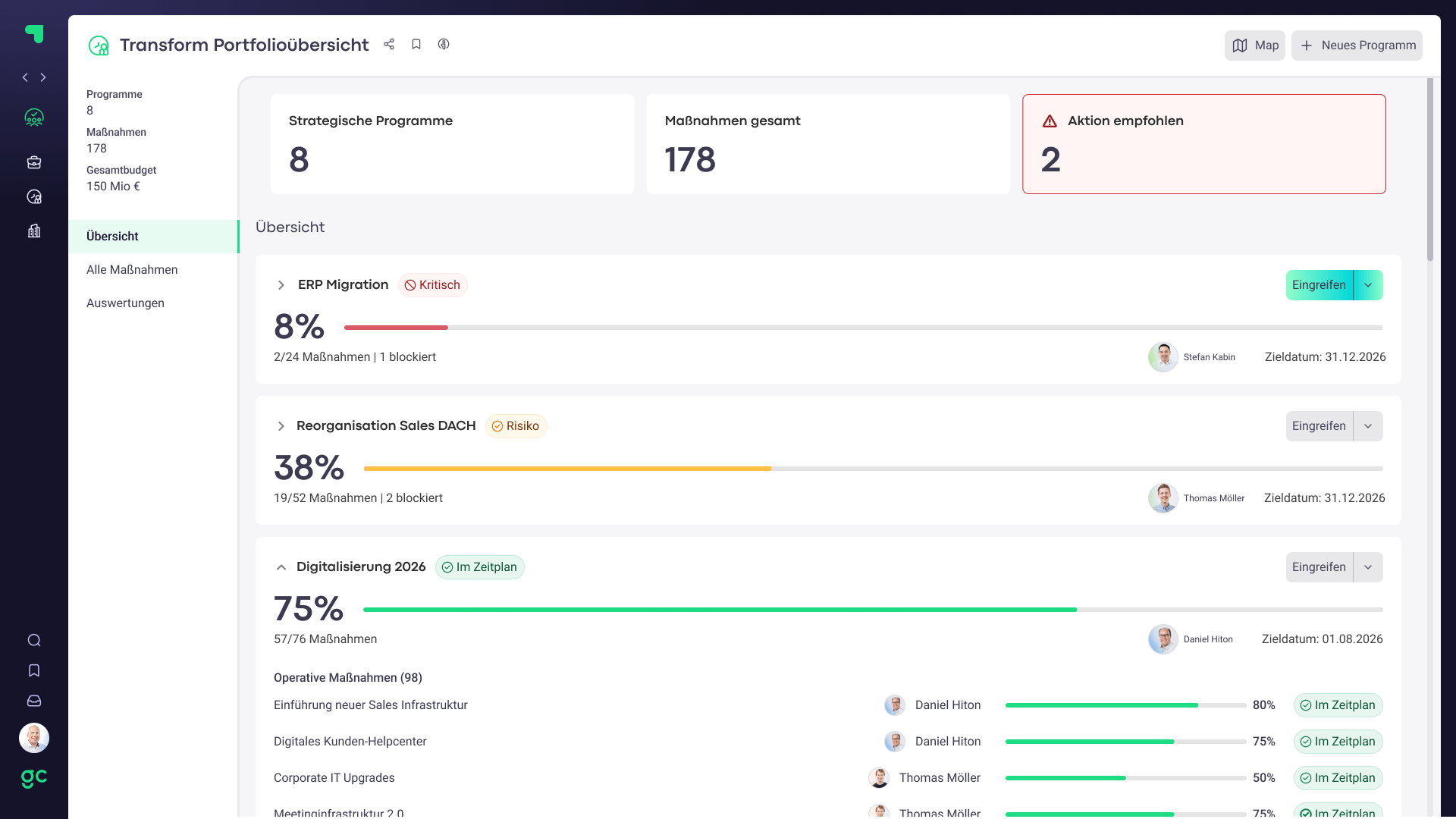Screen dimensions: 1456x819
Task: Open Thomas Möller's avatar on Reorganisation card
Action: coord(1163,498)
